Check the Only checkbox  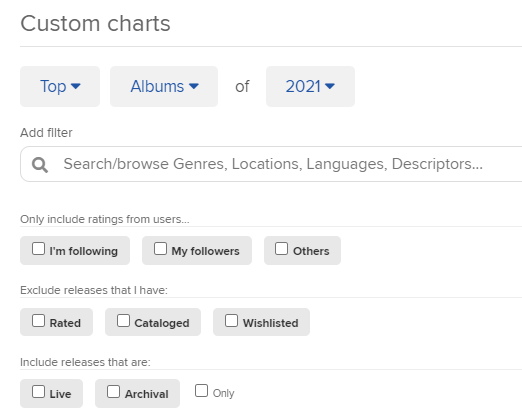click(201, 391)
